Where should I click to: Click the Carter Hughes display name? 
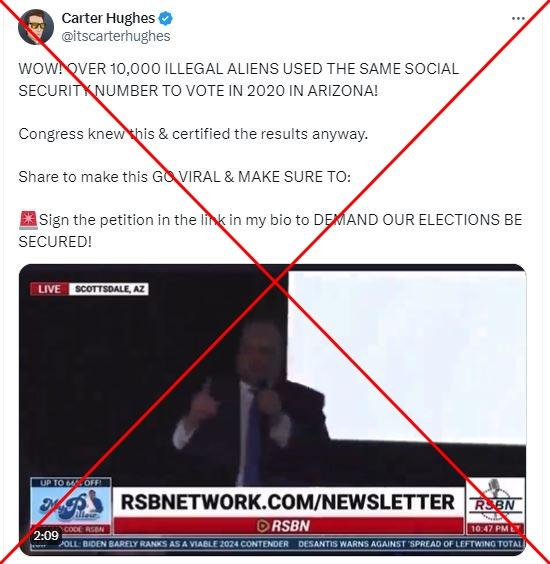point(108,18)
